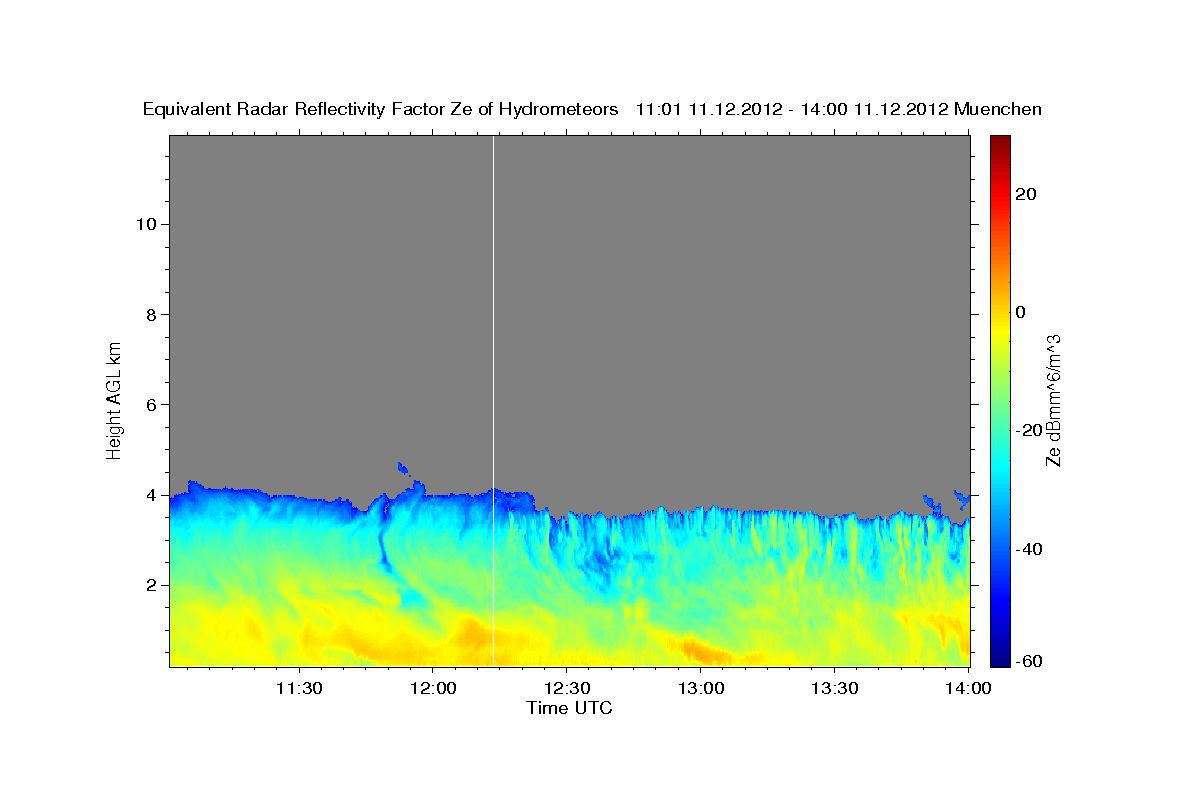Click the '13:30' time tick label
1200x800 pixels.
(x=835, y=688)
